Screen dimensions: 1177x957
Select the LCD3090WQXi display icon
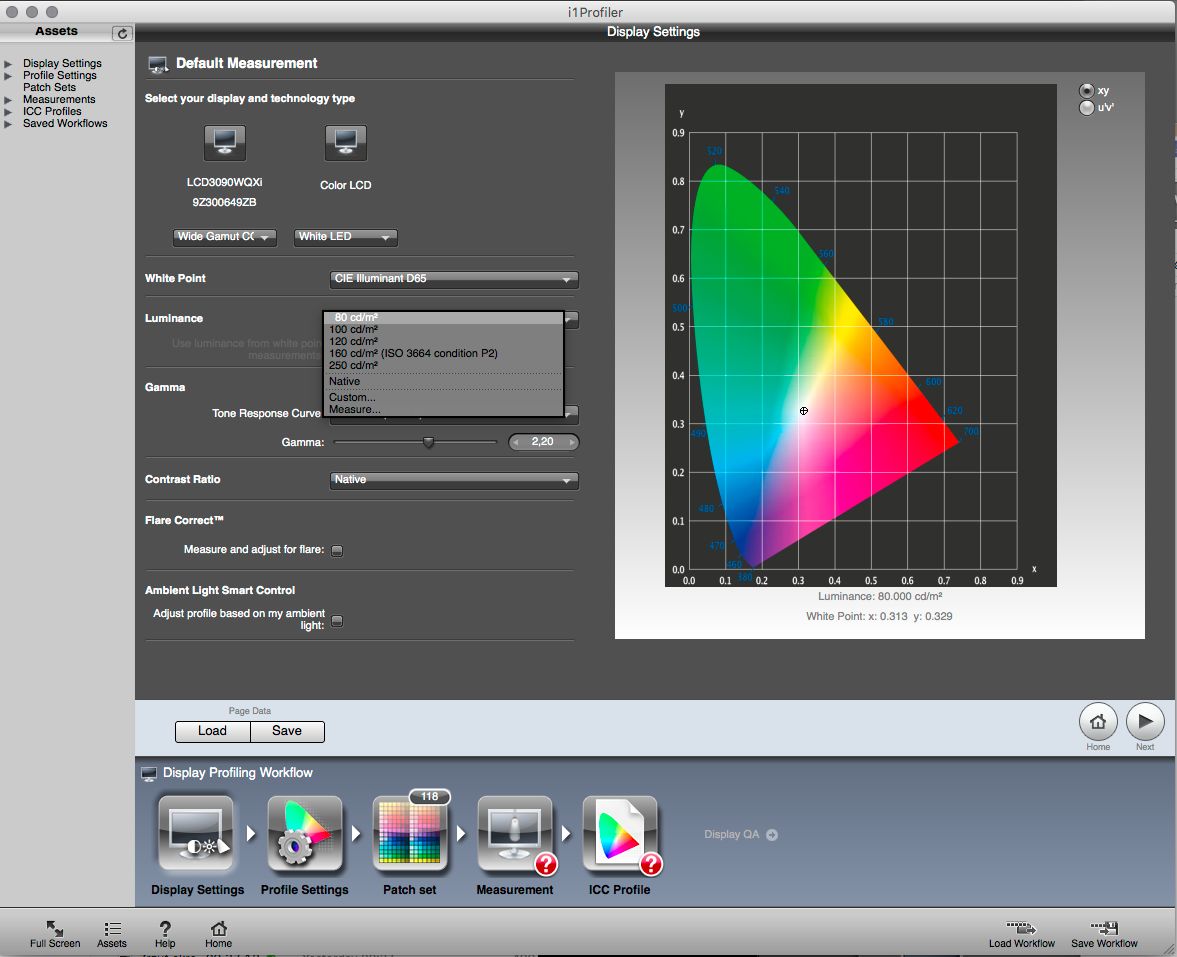point(224,143)
